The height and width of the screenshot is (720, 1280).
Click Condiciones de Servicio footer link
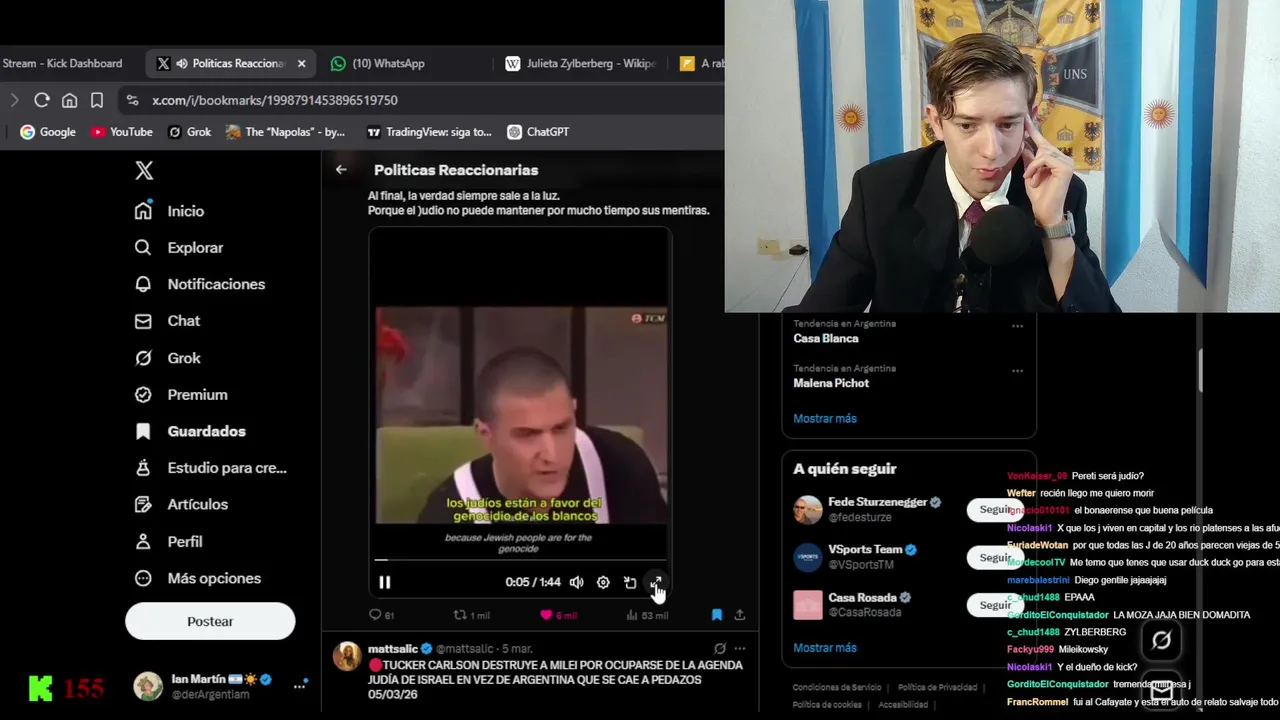click(x=837, y=687)
